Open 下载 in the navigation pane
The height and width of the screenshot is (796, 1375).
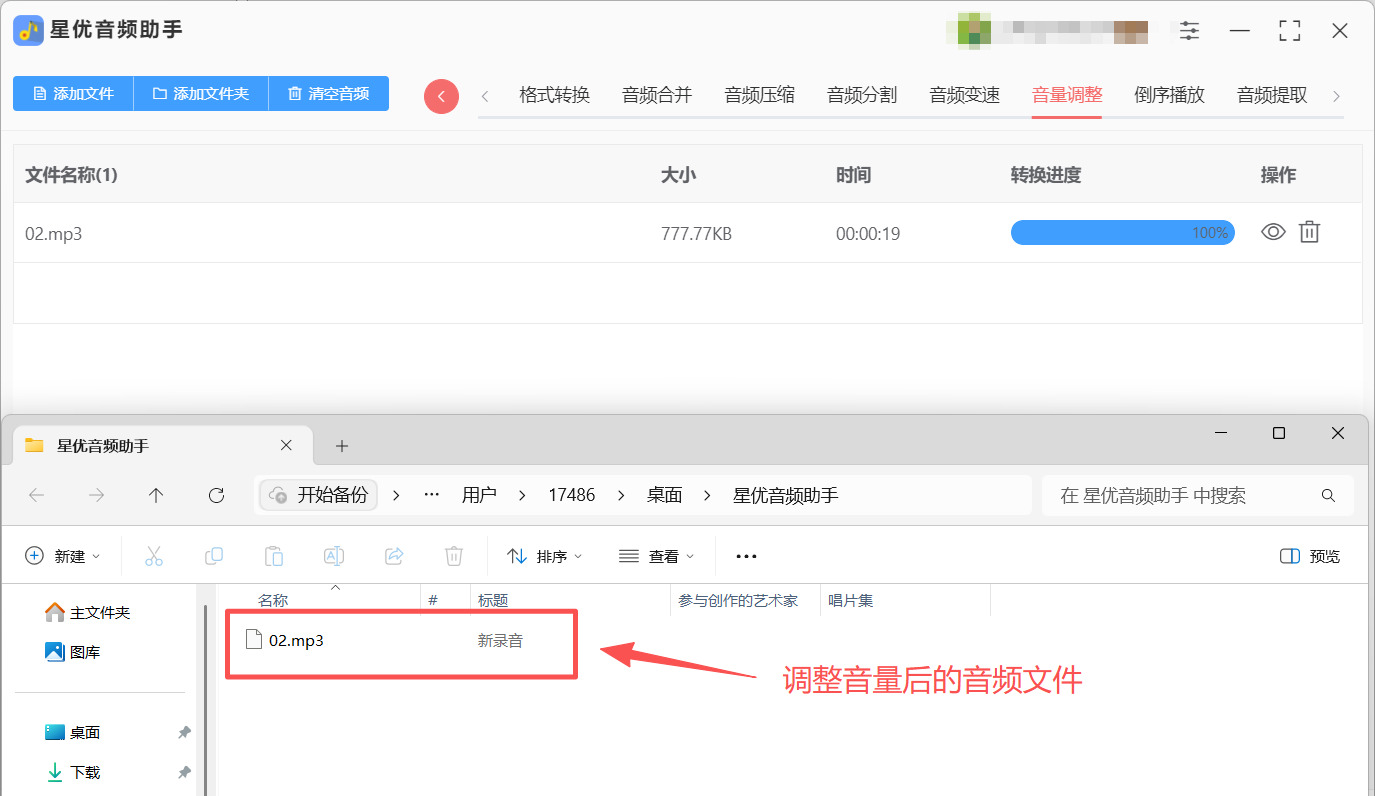(x=73, y=772)
